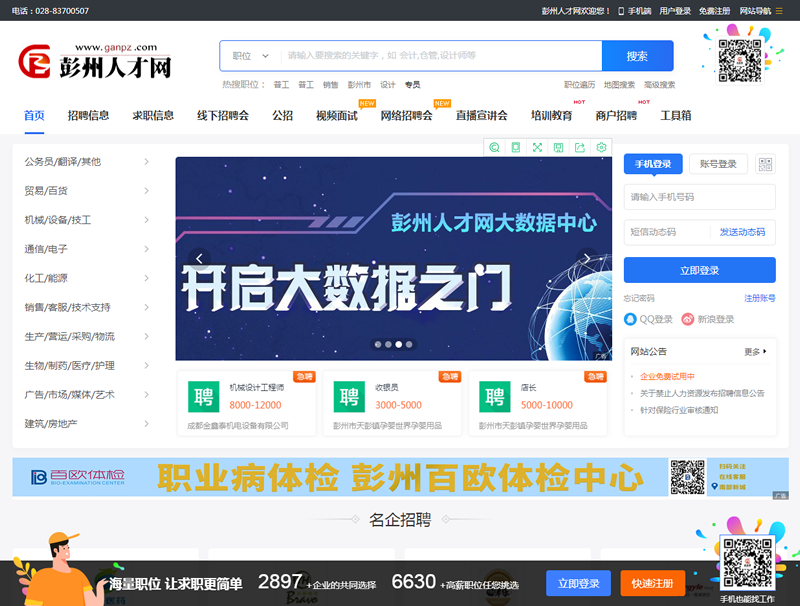
Task: Open 网络招聘会 nav item
Action: [407, 116]
